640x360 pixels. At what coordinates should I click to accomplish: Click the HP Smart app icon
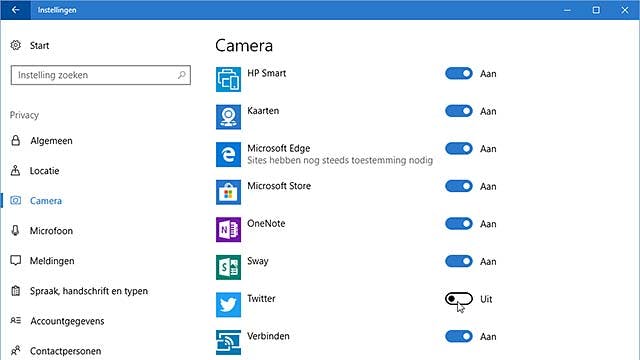(x=228, y=79)
